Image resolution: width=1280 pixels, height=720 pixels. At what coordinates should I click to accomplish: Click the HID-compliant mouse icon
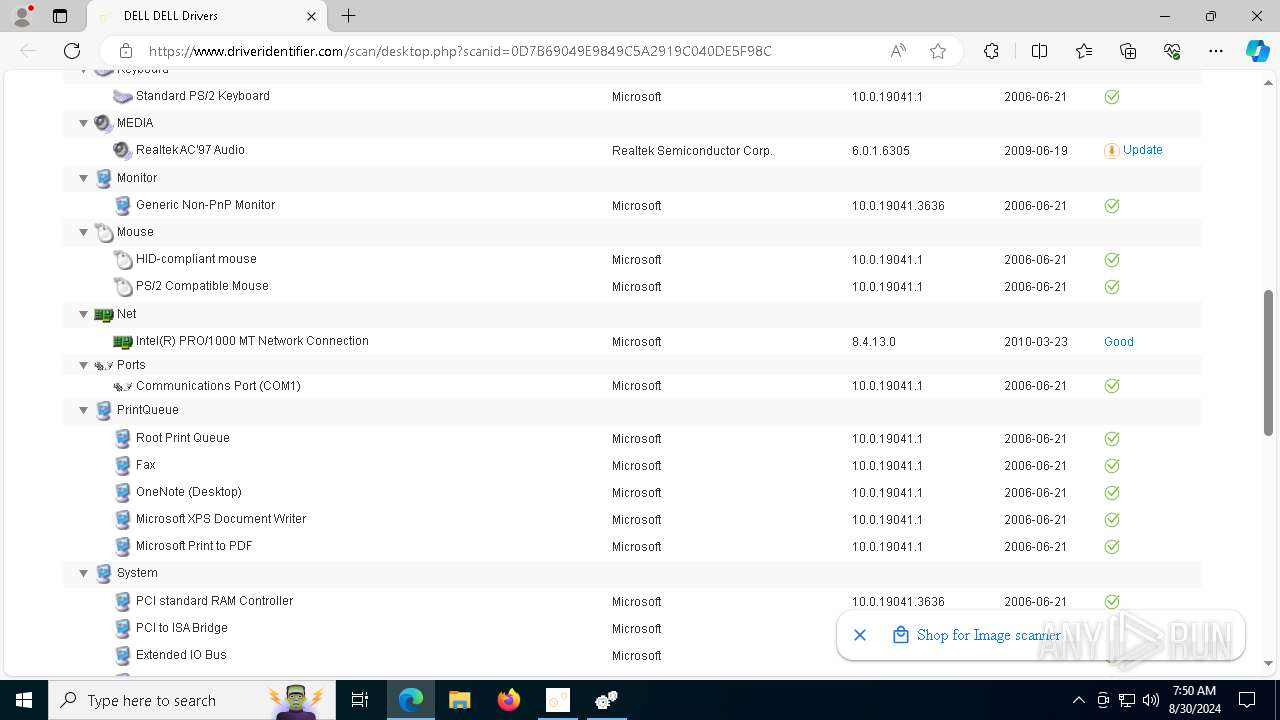123,259
